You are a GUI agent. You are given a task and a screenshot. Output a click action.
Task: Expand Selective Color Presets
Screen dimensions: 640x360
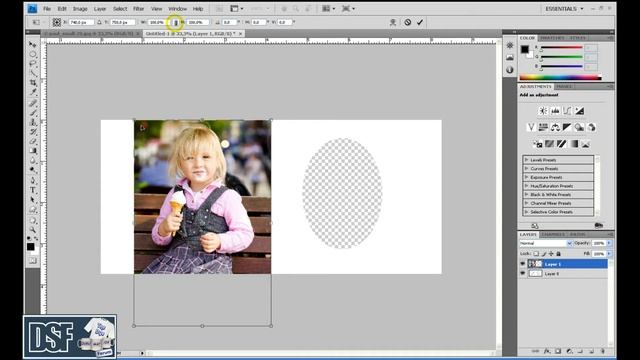click(x=527, y=212)
